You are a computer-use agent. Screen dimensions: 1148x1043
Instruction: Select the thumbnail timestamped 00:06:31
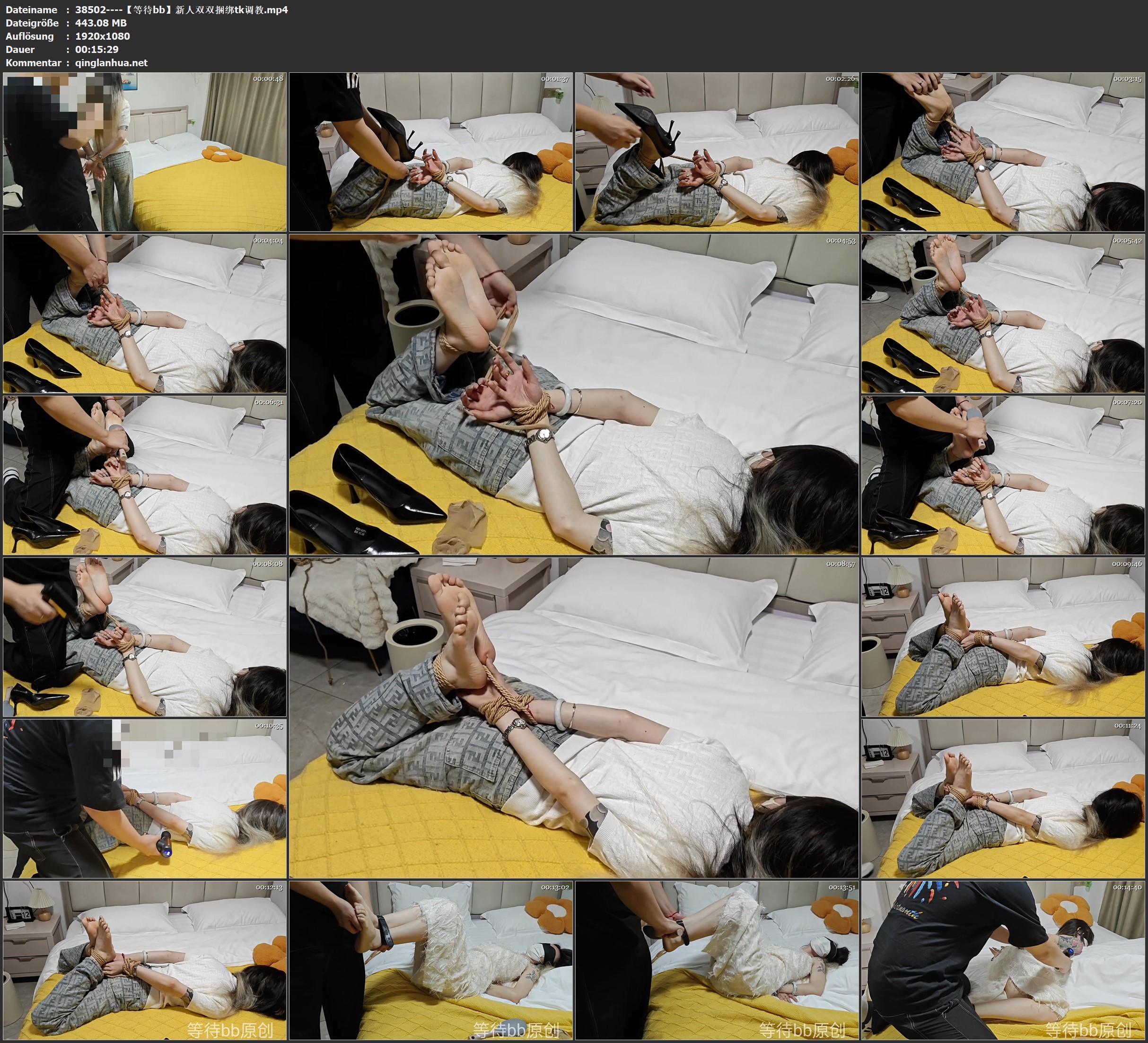coord(145,475)
